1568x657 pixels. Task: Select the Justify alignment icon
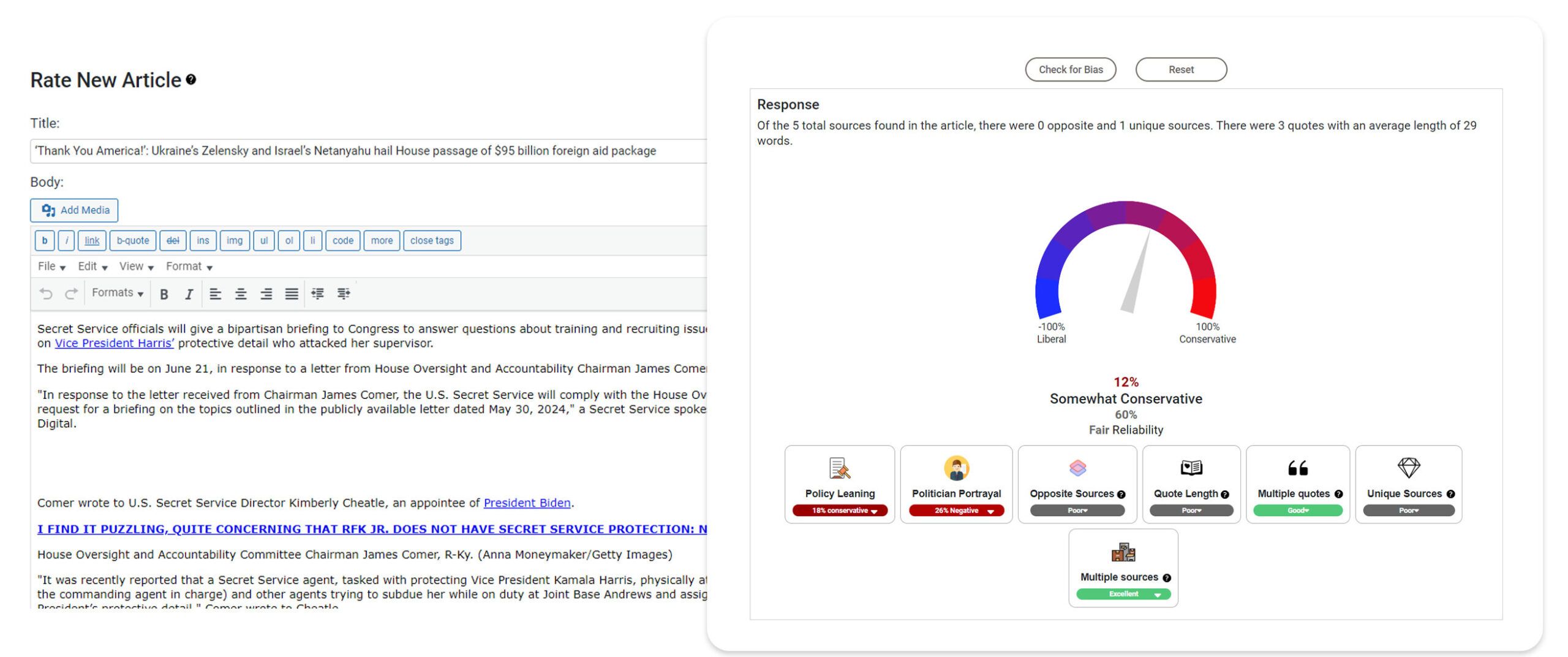click(290, 293)
